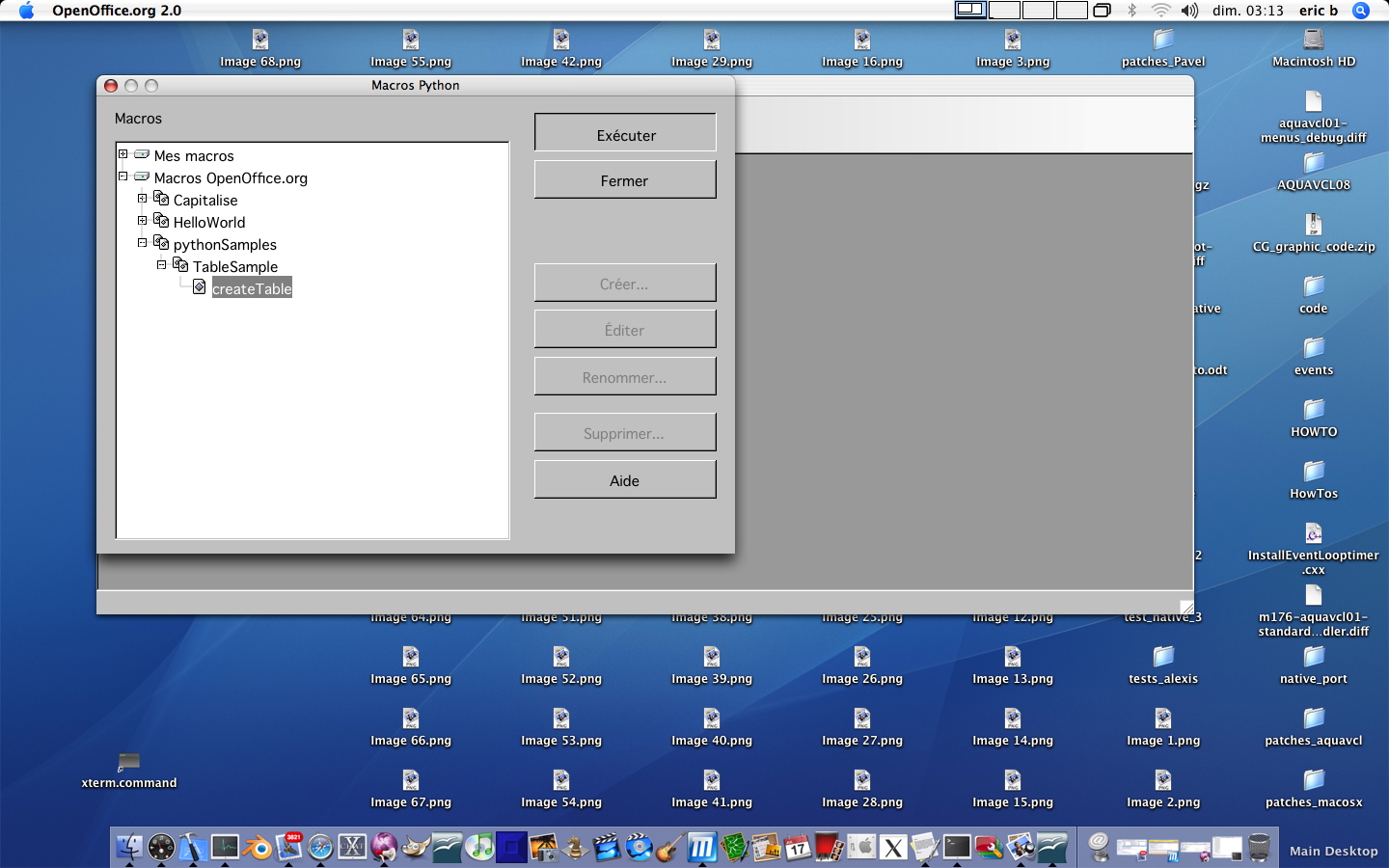Image resolution: width=1389 pixels, height=868 pixels.
Task: Click the Aide button
Action: click(x=625, y=480)
